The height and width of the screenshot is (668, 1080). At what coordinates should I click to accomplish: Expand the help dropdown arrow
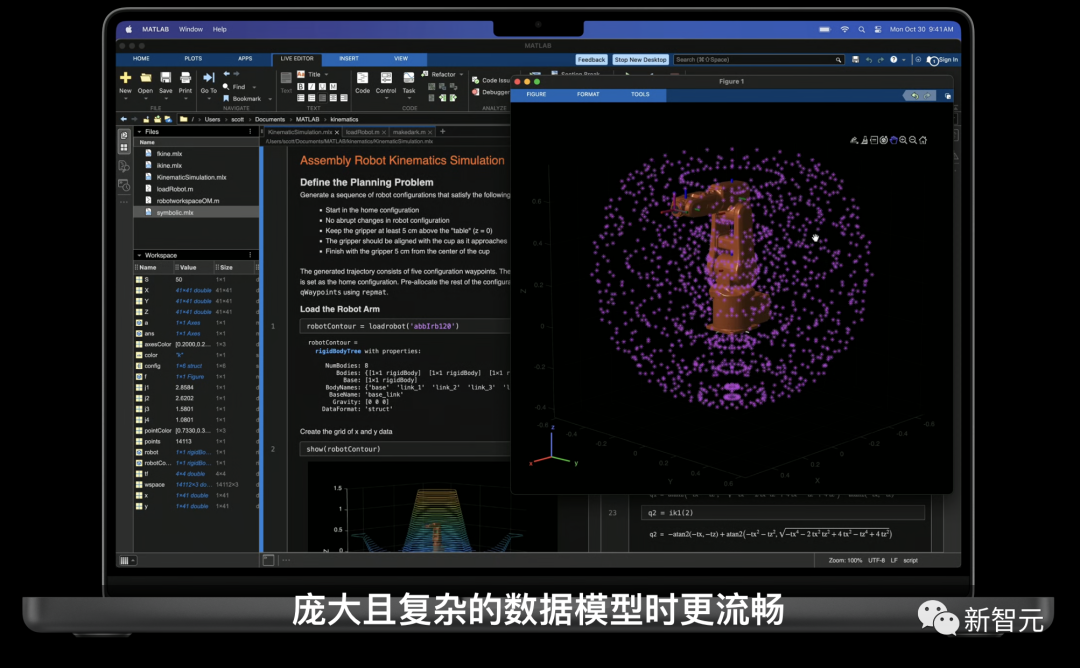pyautogui.click(x=904, y=60)
